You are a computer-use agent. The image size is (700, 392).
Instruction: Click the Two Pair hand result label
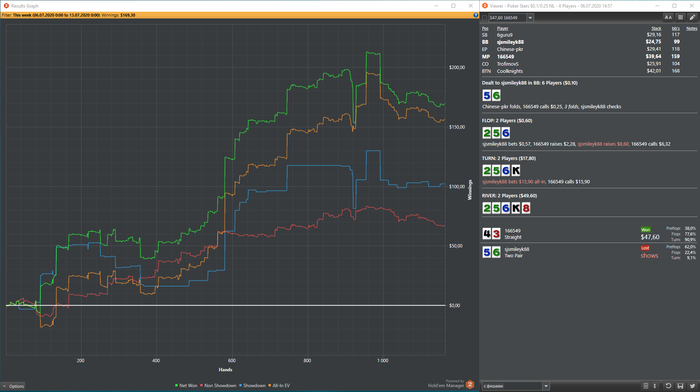click(513, 256)
